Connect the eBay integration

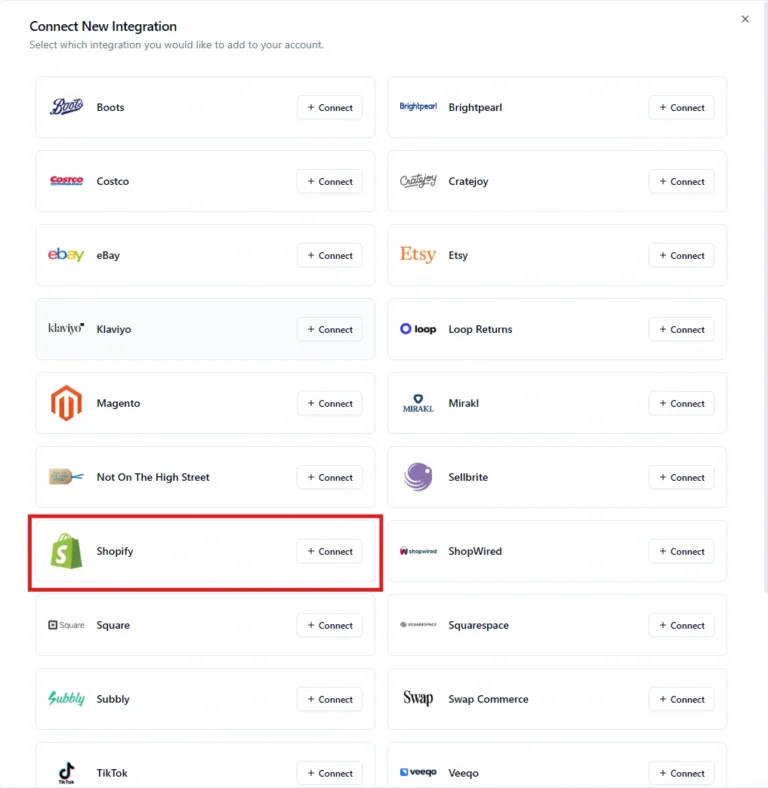click(x=330, y=255)
